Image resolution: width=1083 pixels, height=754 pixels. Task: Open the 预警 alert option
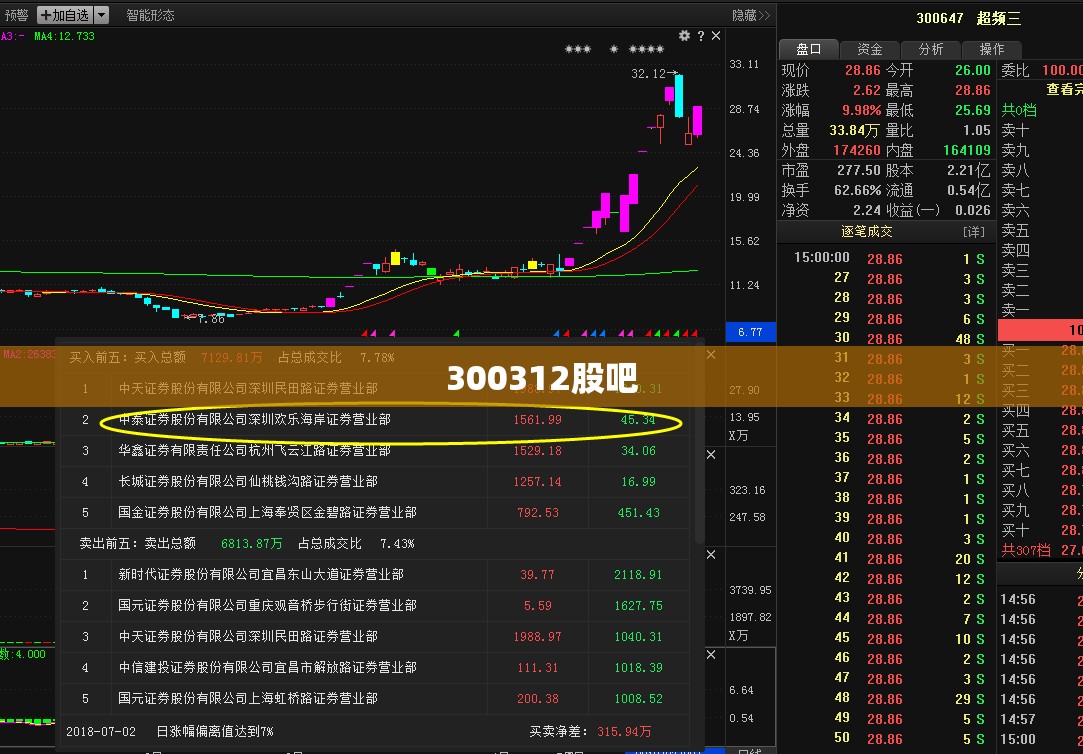point(17,15)
